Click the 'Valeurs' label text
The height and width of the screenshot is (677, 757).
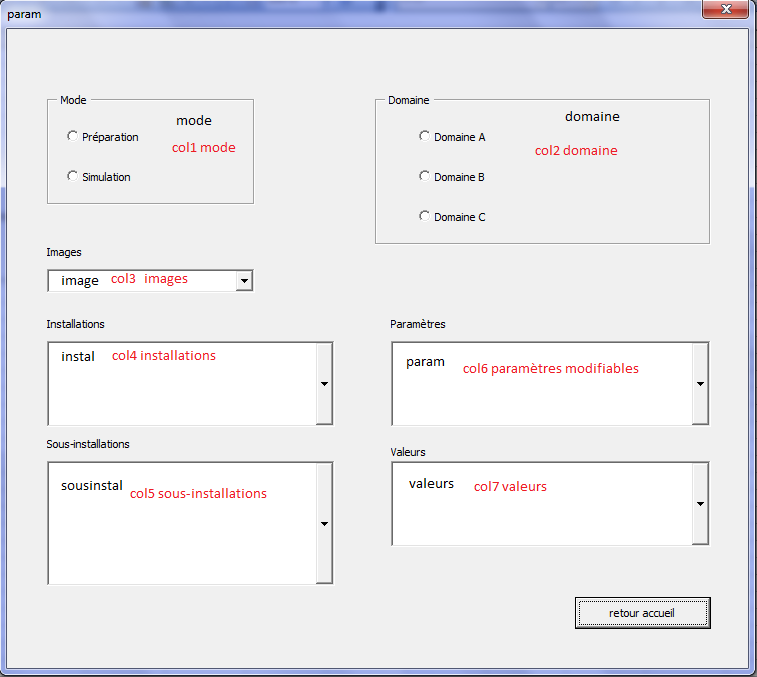pyautogui.click(x=408, y=452)
